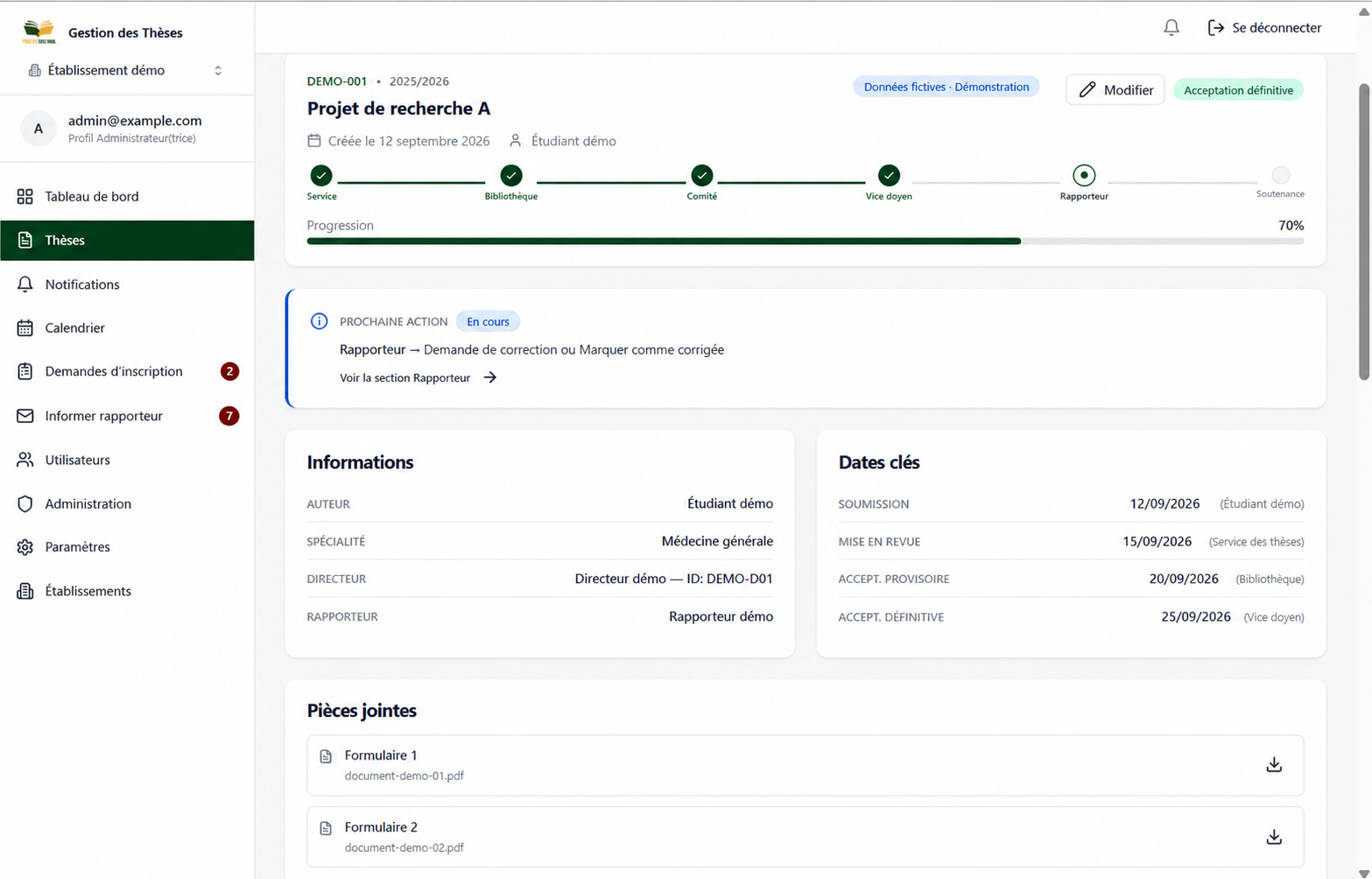Viewport: 1372px width, 879px height.
Task: Click the Médecine générale specialty value
Action: [x=717, y=541]
